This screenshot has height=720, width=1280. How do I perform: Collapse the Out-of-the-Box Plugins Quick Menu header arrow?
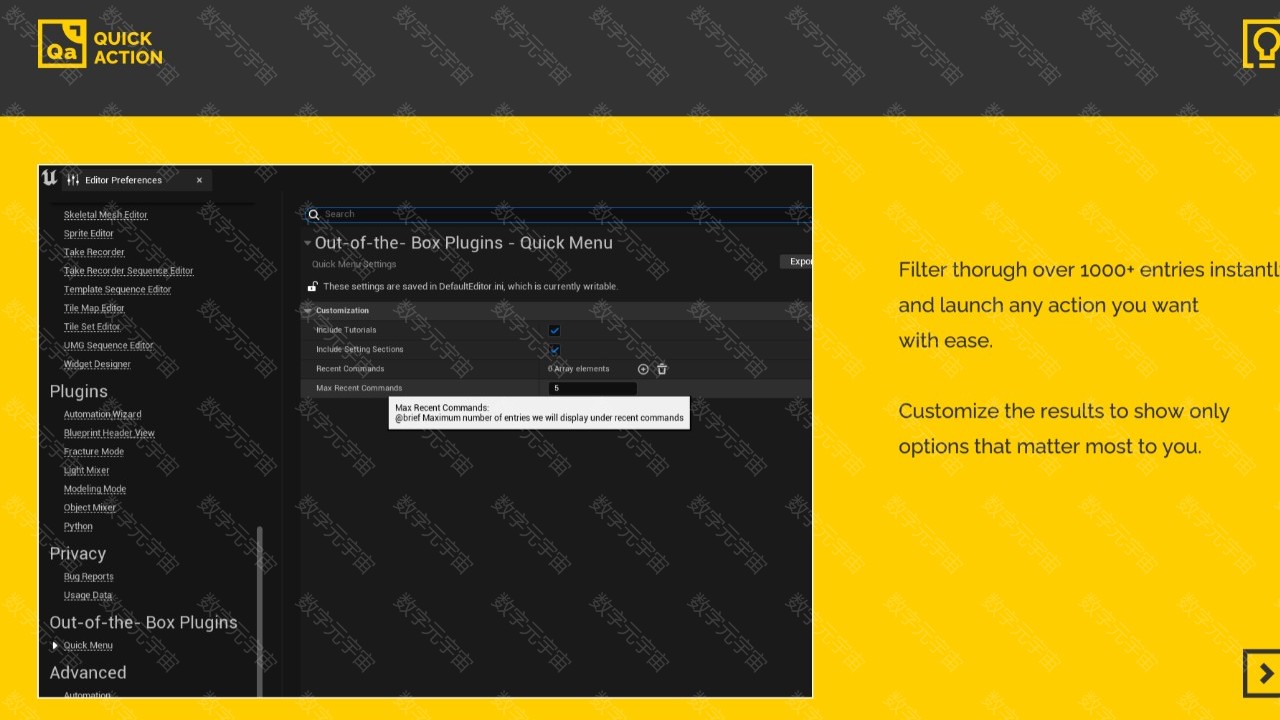click(308, 243)
